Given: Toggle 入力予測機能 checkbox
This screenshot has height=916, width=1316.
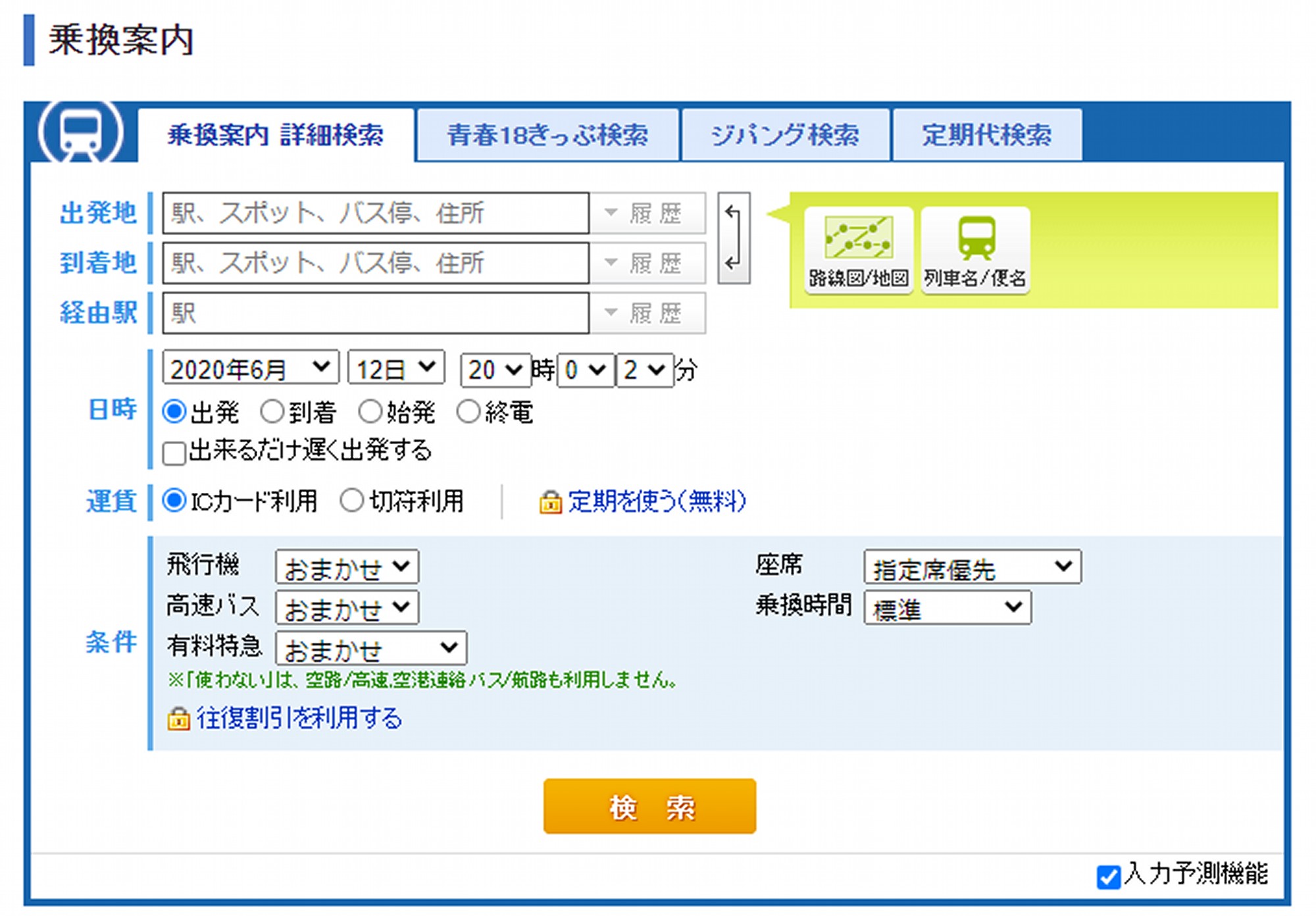Looking at the screenshot, I should (1109, 877).
